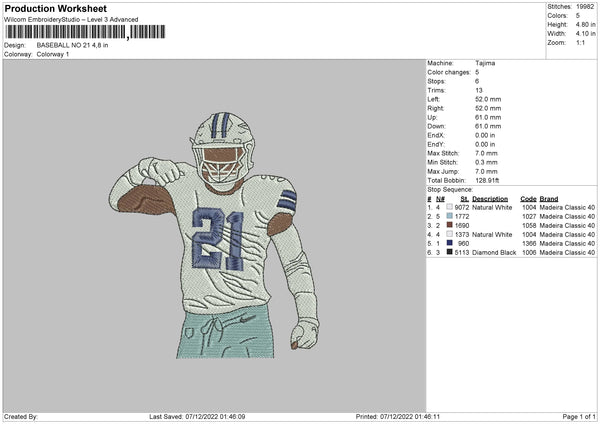Click 'Madeira Classic 40' in the 960 row
Image resolution: width=600 pixels, height=424 pixels.
(x=567, y=243)
